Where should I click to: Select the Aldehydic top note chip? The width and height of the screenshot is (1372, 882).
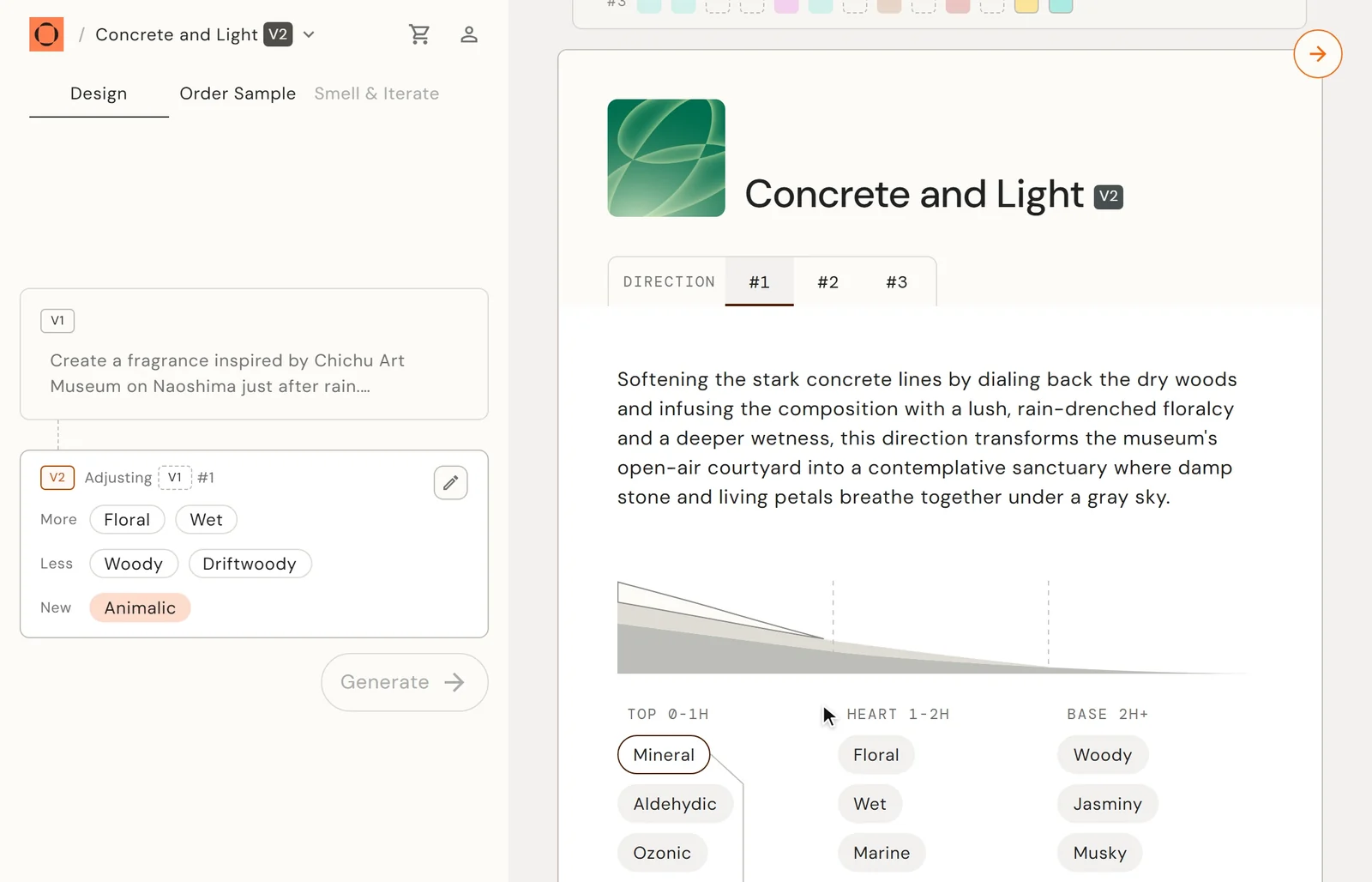(x=675, y=804)
